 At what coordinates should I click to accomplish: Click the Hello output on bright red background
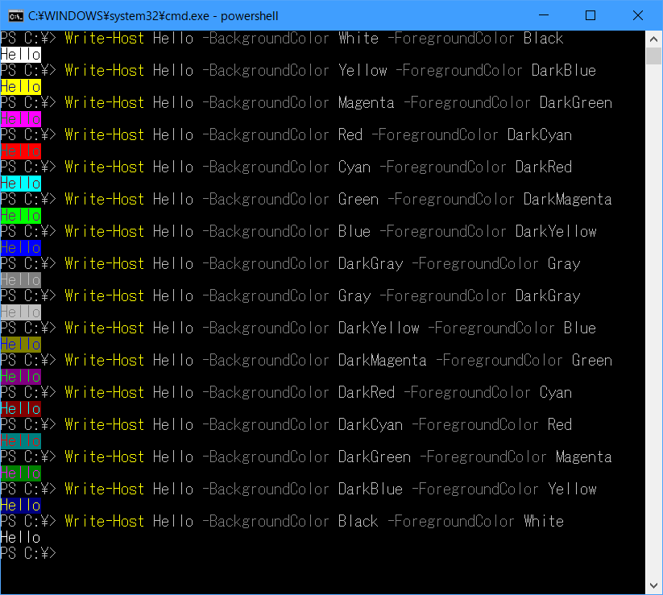coord(21,151)
